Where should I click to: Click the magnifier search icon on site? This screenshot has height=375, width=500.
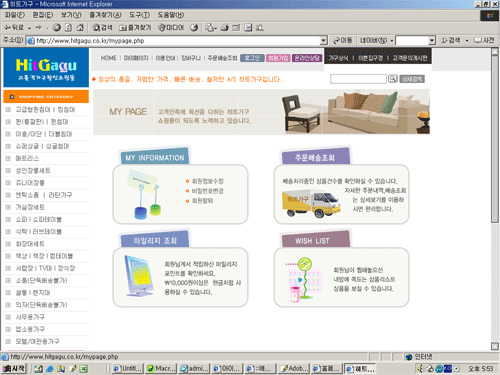point(393,79)
